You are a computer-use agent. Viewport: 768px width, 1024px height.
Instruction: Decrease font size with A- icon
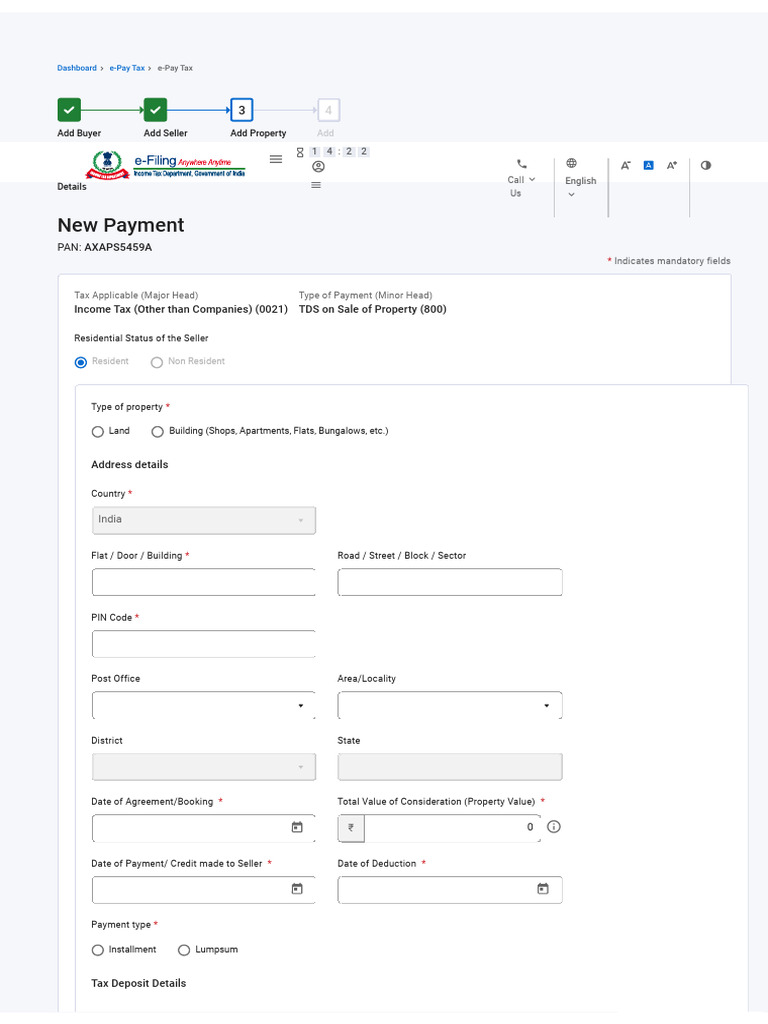click(625, 165)
